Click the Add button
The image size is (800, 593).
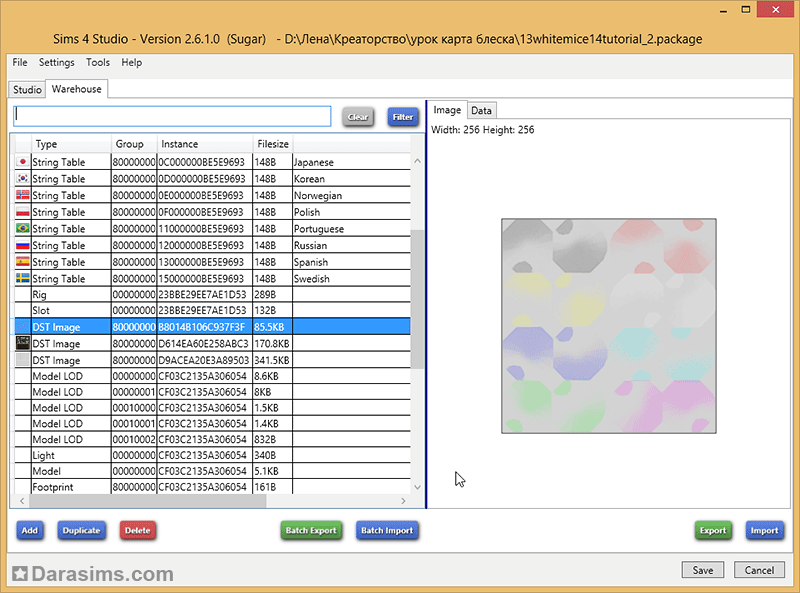click(x=30, y=530)
